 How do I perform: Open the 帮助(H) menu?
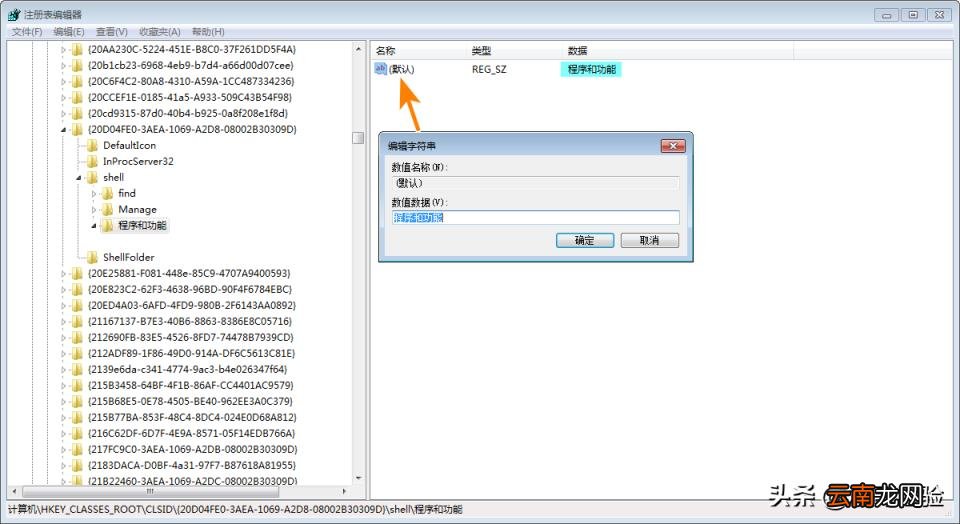[x=208, y=32]
